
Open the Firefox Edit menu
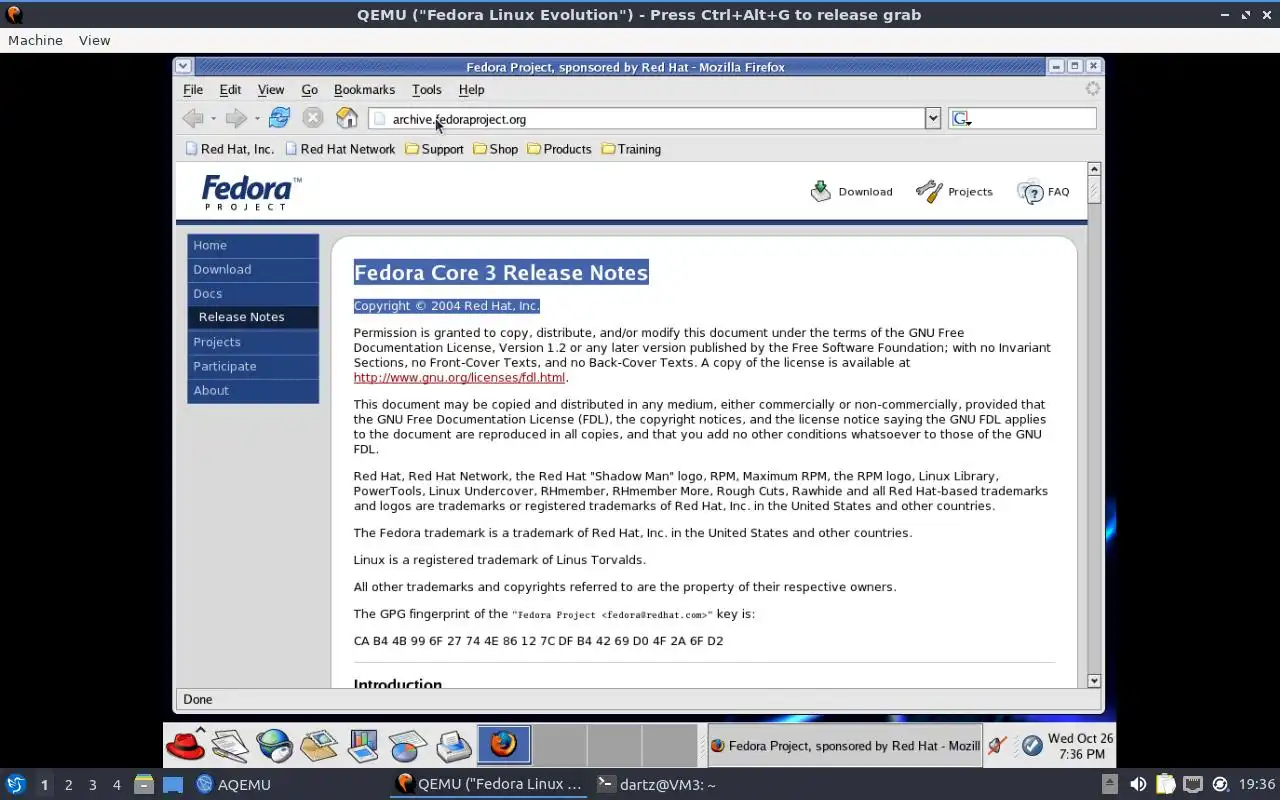230,89
